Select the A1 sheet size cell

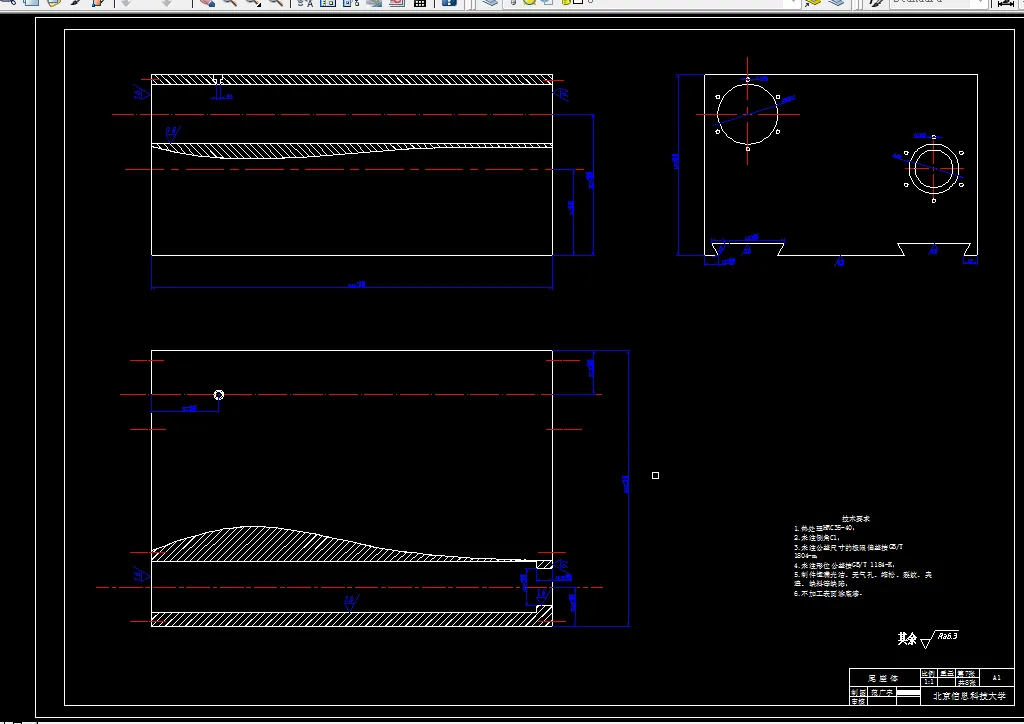(997, 677)
